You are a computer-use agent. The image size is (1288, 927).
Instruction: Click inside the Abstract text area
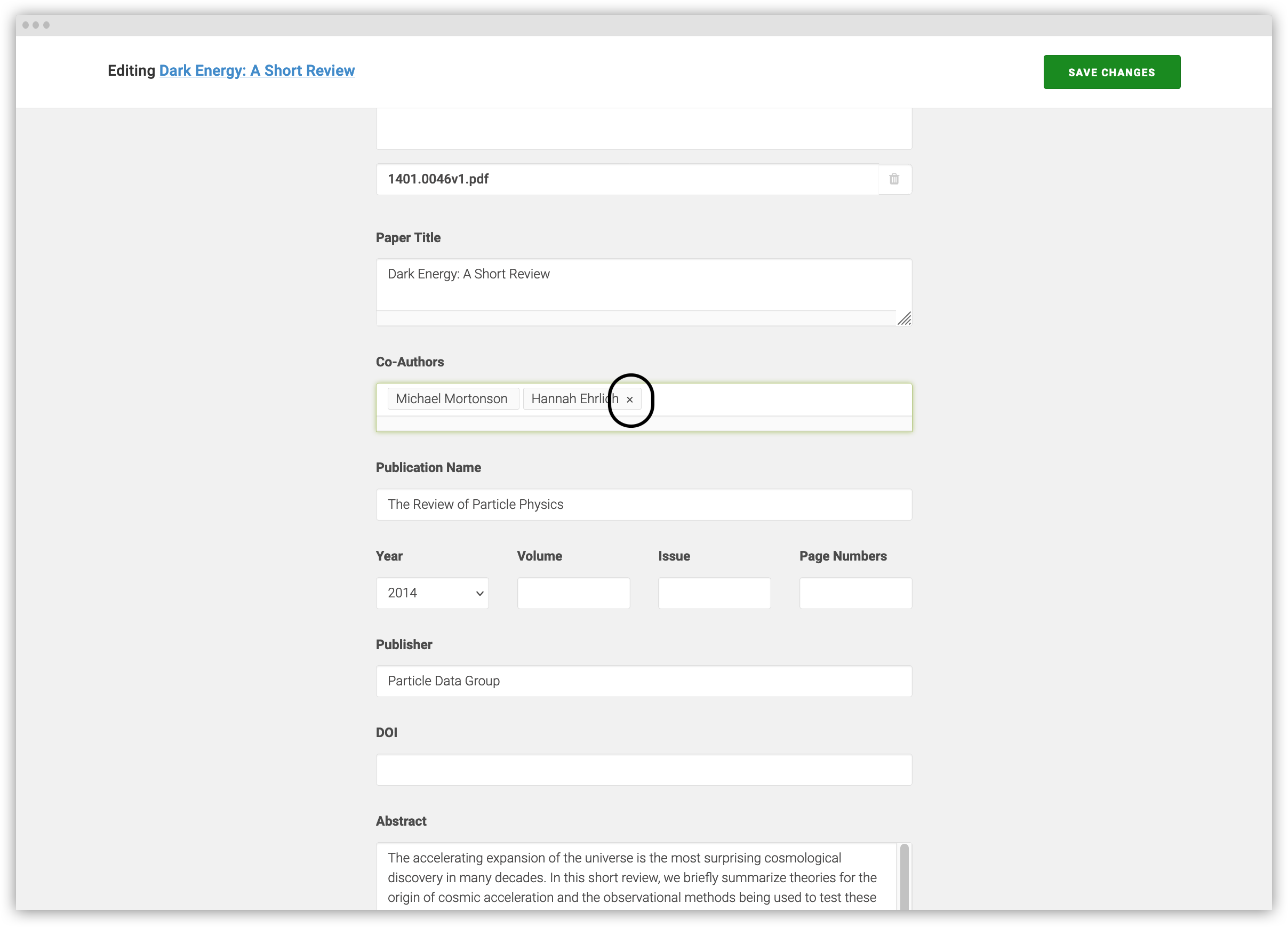tap(636, 877)
